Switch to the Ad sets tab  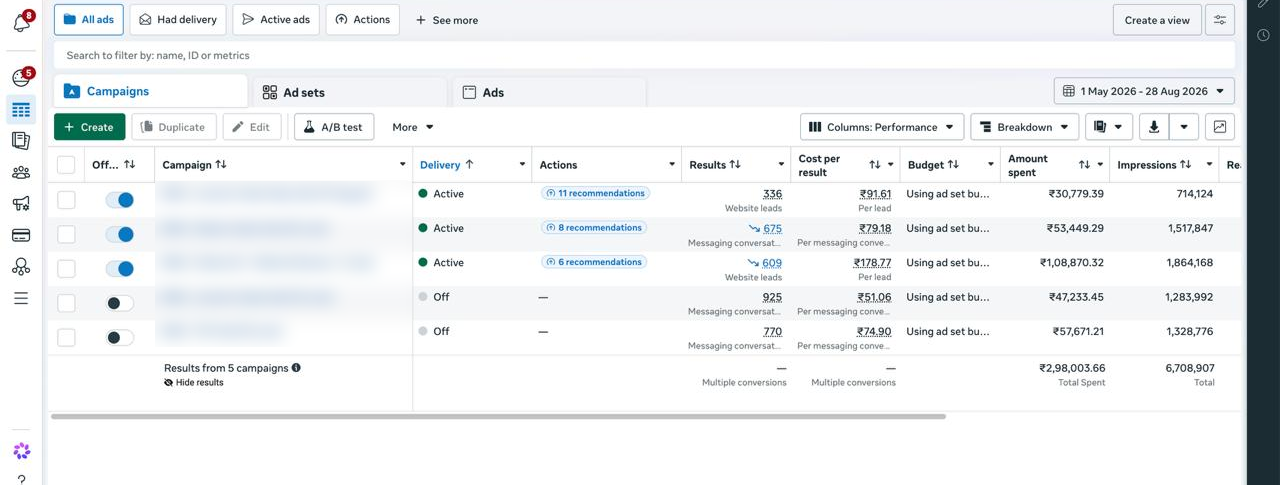[x=349, y=92]
